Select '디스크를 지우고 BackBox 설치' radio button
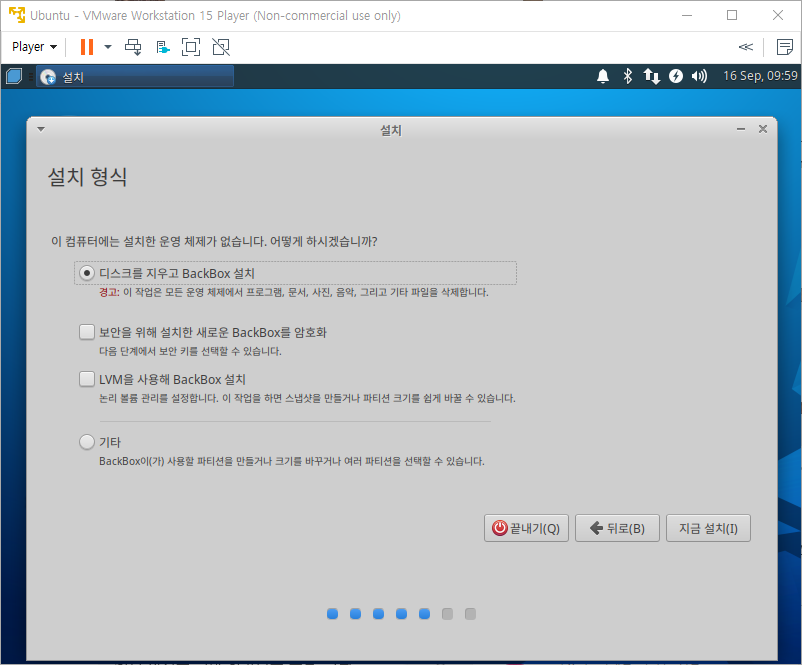The image size is (802, 665). [87, 273]
